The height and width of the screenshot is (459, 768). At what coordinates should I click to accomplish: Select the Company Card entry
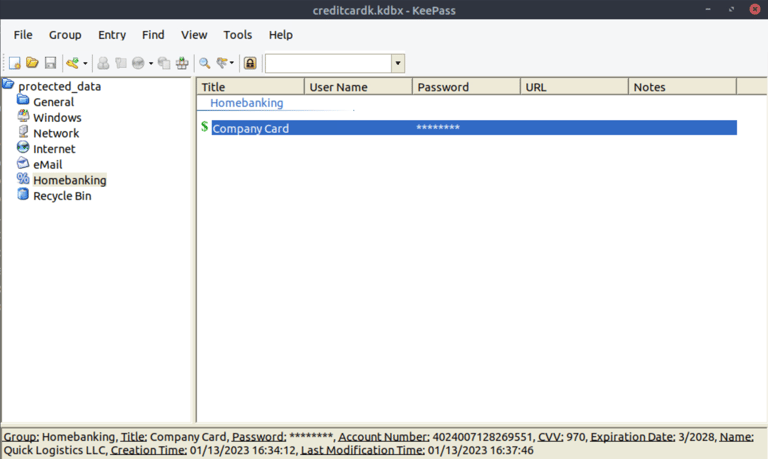coord(474,128)
